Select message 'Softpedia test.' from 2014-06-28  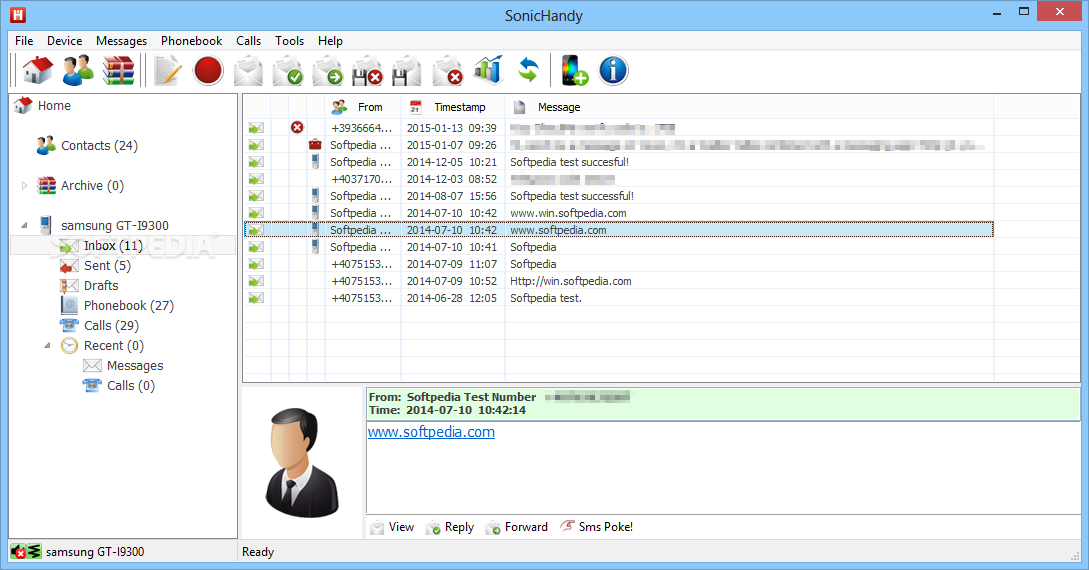click(618, 298)
